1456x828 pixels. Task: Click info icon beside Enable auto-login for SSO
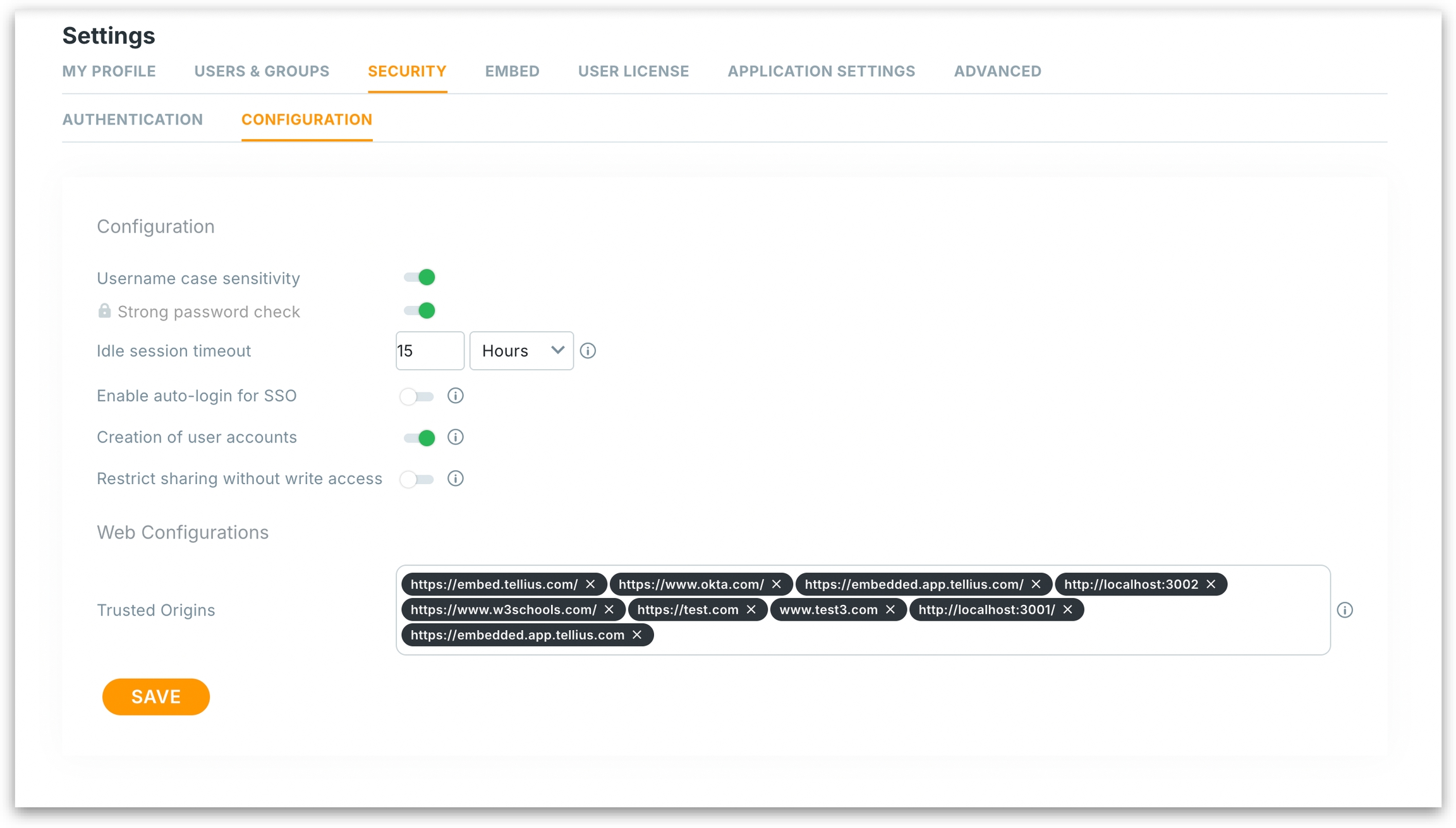(x=455, y=396)
